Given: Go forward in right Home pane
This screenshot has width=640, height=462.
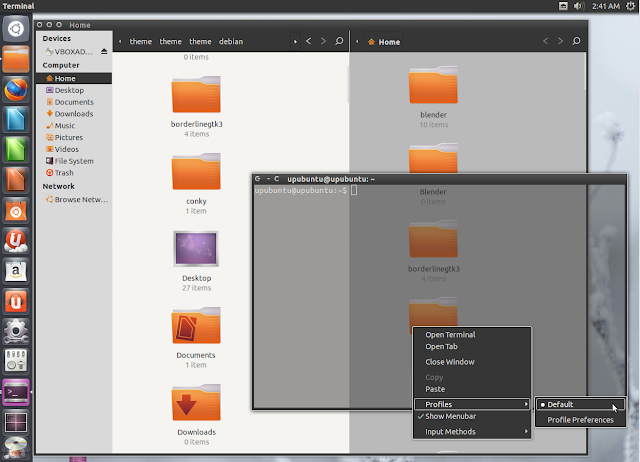Looking at the screenshot, I should pyautogui.click(x=560, y=41).
